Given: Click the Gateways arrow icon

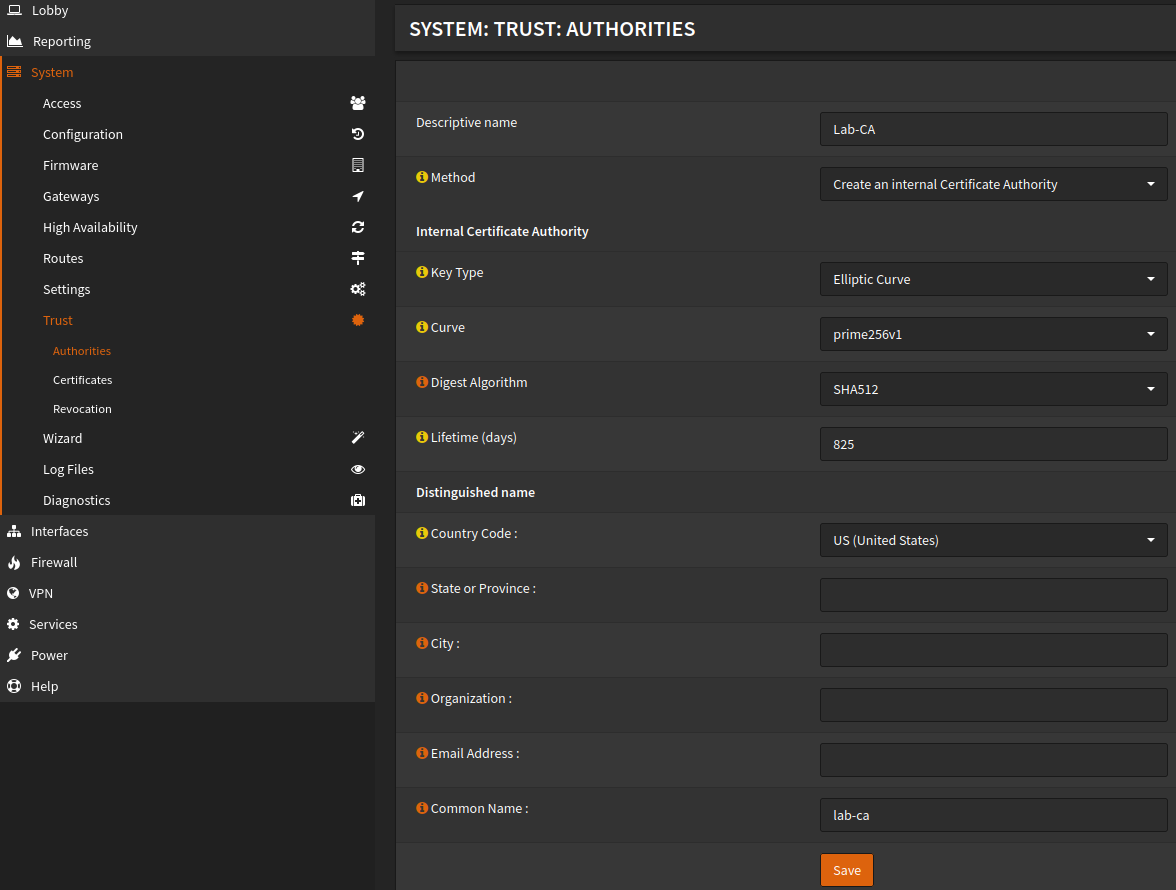Looking at the screenshot, I should pyautogui.click(x=358, y=196).
